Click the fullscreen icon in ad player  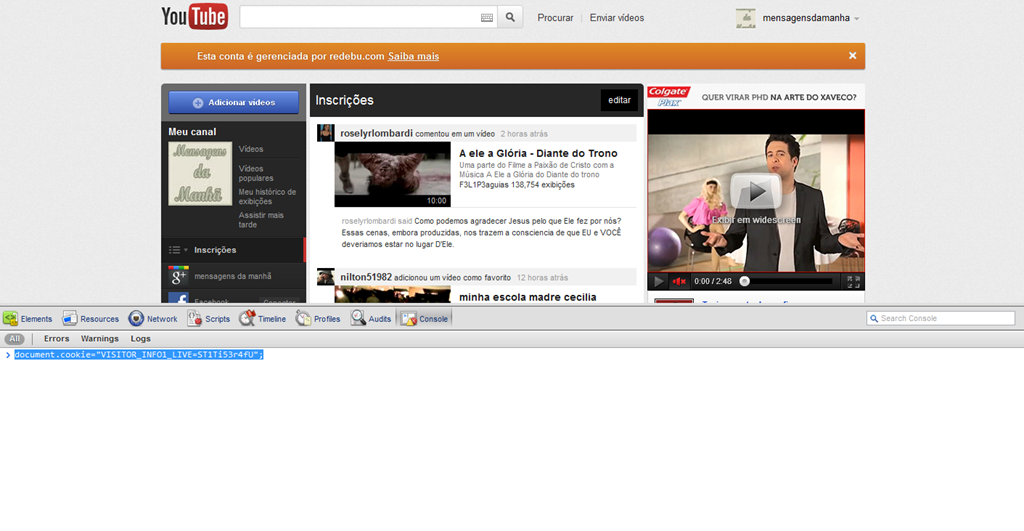click(854, 282)
